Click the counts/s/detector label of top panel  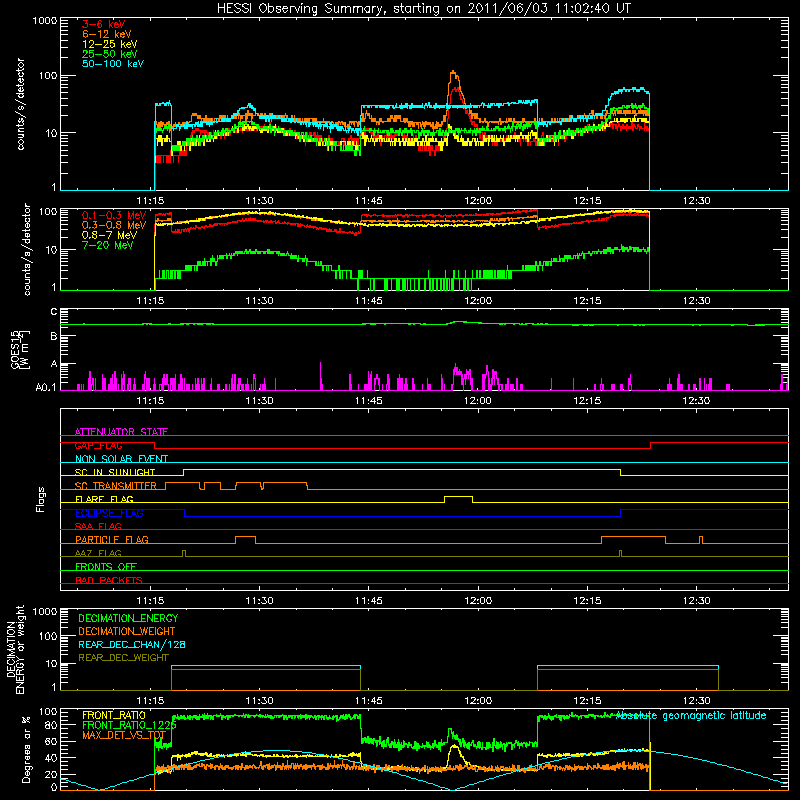coord(21,104)
